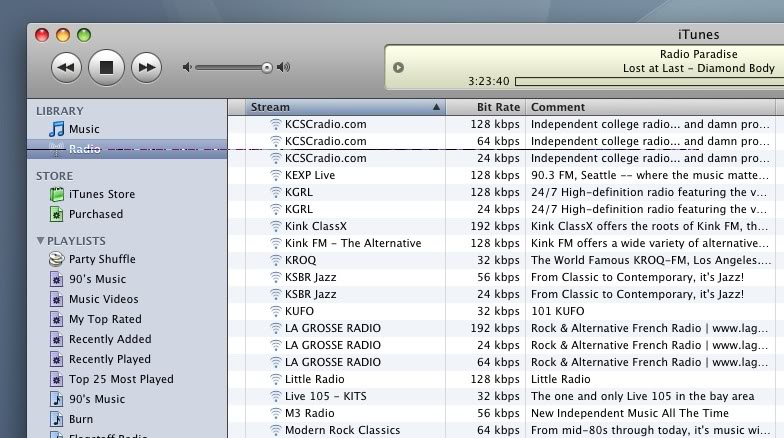
Task: Click the KROQ stream antenna icon
Action: [276, 260]
